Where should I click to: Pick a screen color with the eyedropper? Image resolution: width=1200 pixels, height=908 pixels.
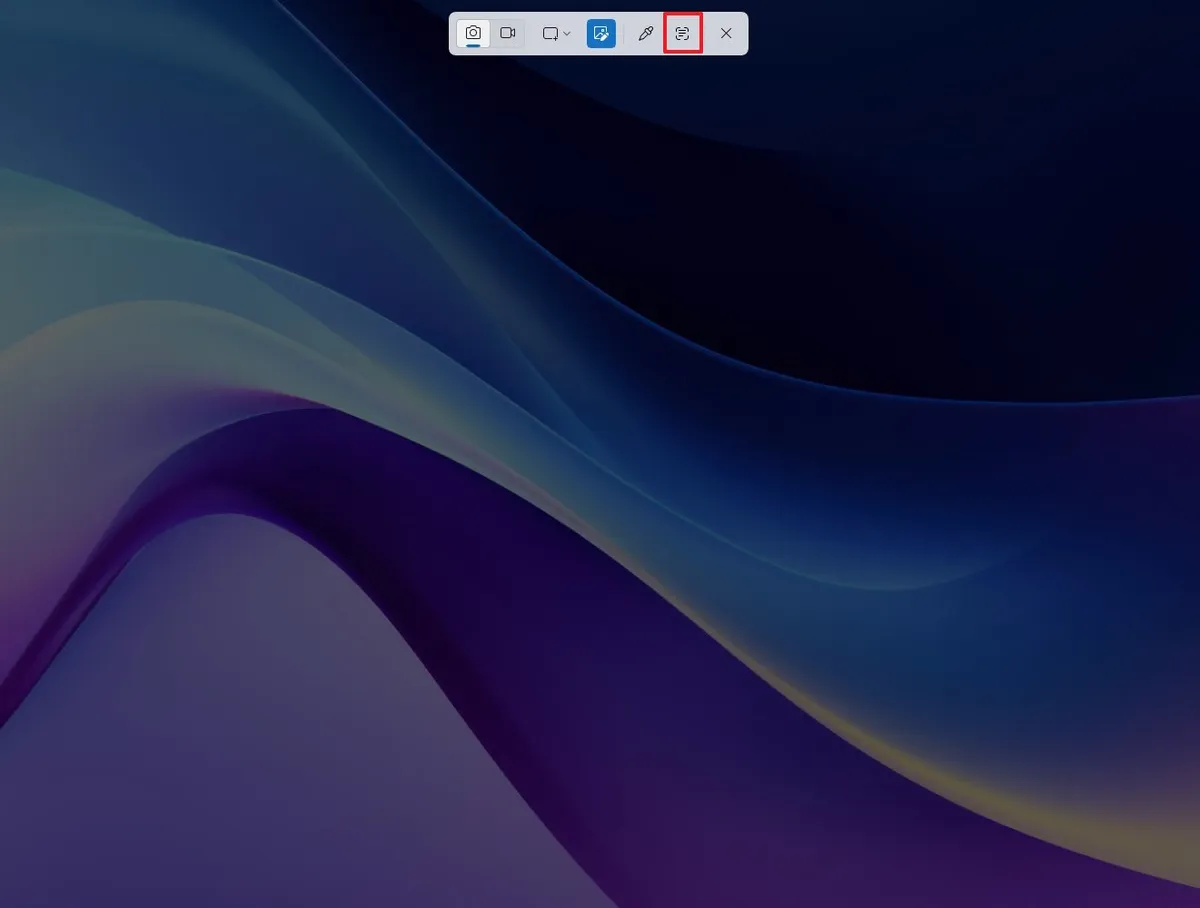point(645,33)
